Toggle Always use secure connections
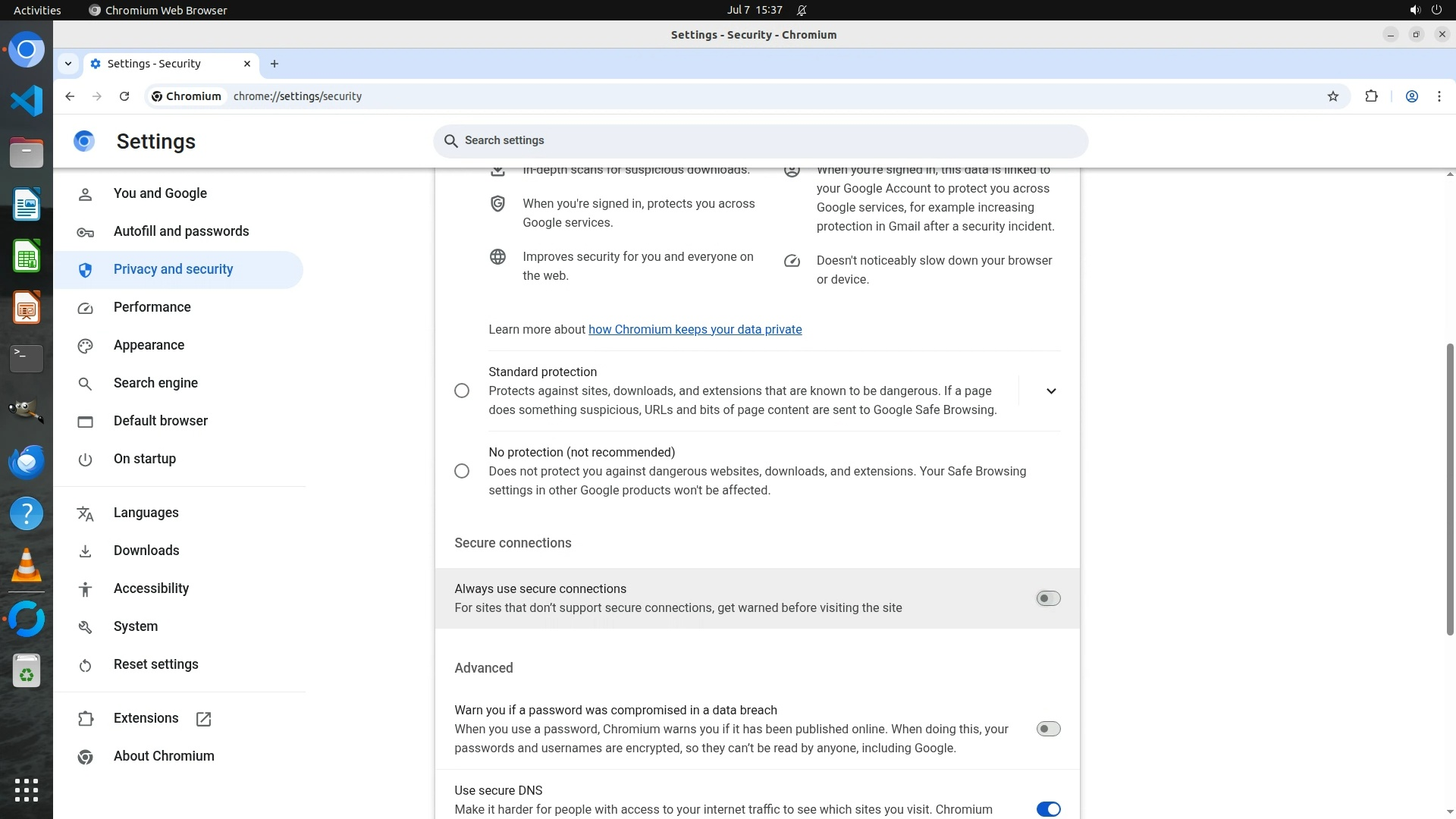 [x=1047, y=598]
